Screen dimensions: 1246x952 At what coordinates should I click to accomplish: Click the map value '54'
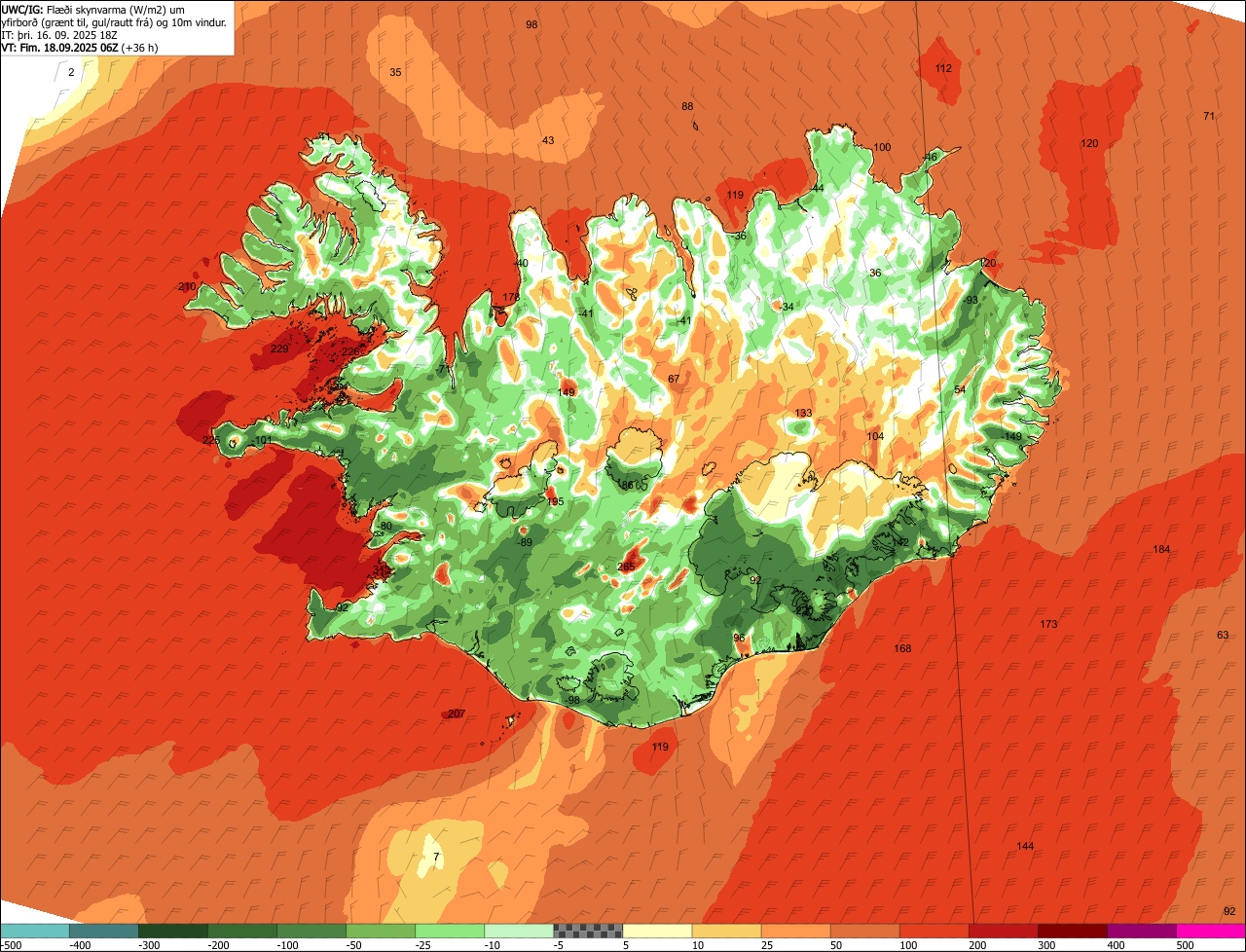[960, 389]
